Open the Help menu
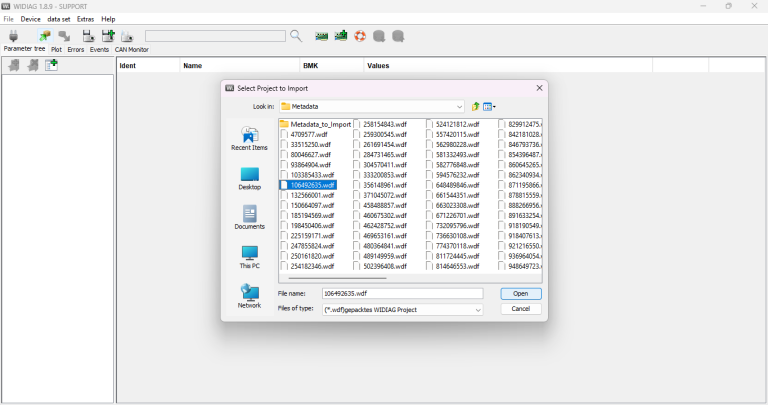Screen dimensions: 768x405 click(108, 19)
